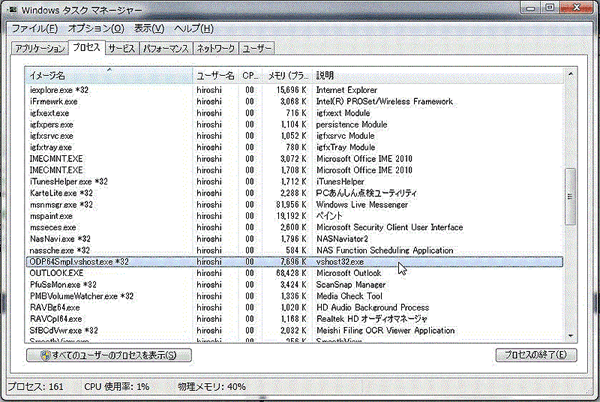Select the KarteLite.exe *32 process
The image size is (600, 402).
(294, 193)
